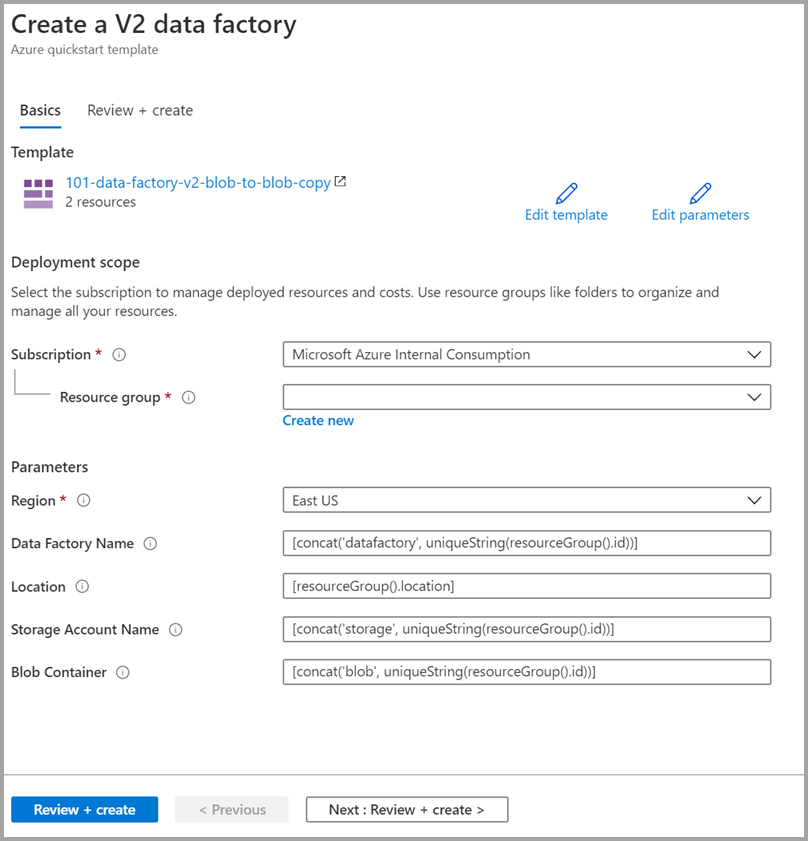Select the Basics tab
Screen dimensions: 808x841
pos(40,110)
